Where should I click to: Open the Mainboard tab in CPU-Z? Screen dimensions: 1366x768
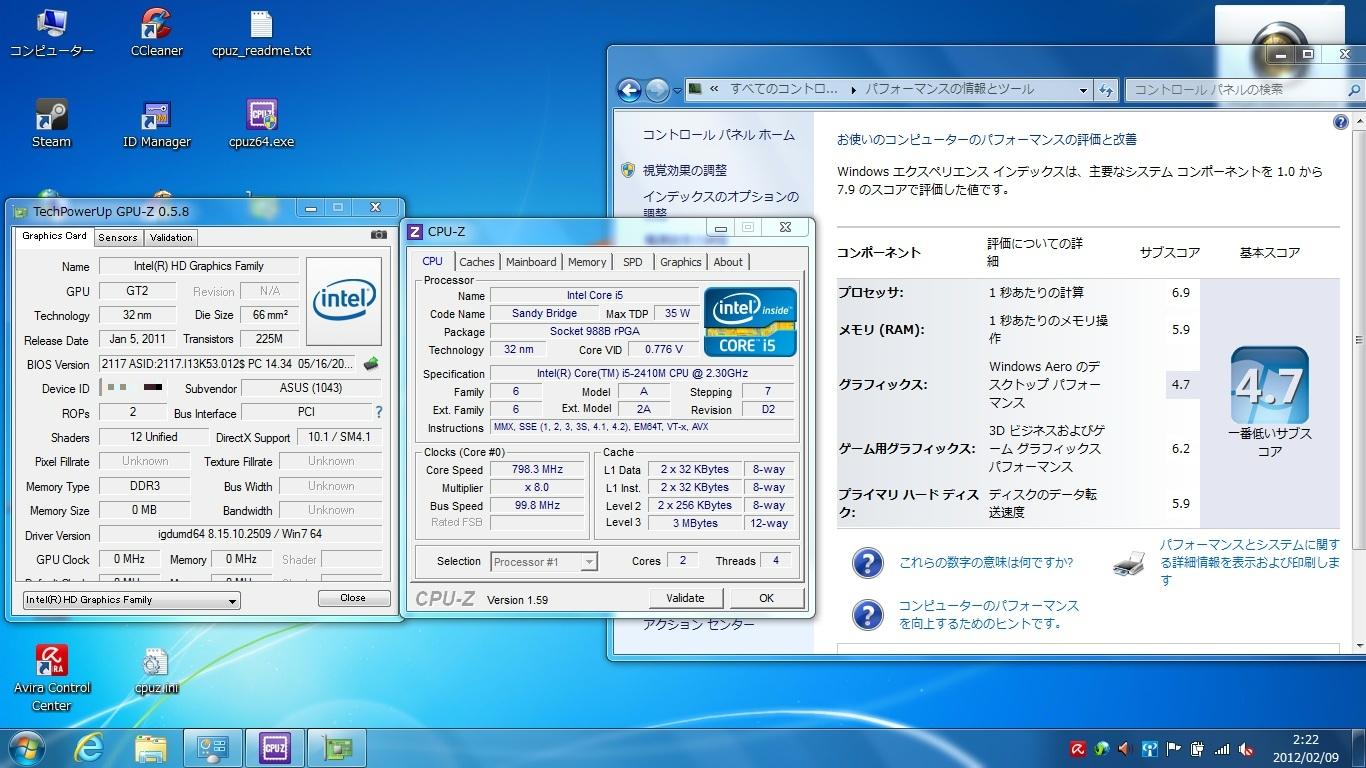point(531,262)
